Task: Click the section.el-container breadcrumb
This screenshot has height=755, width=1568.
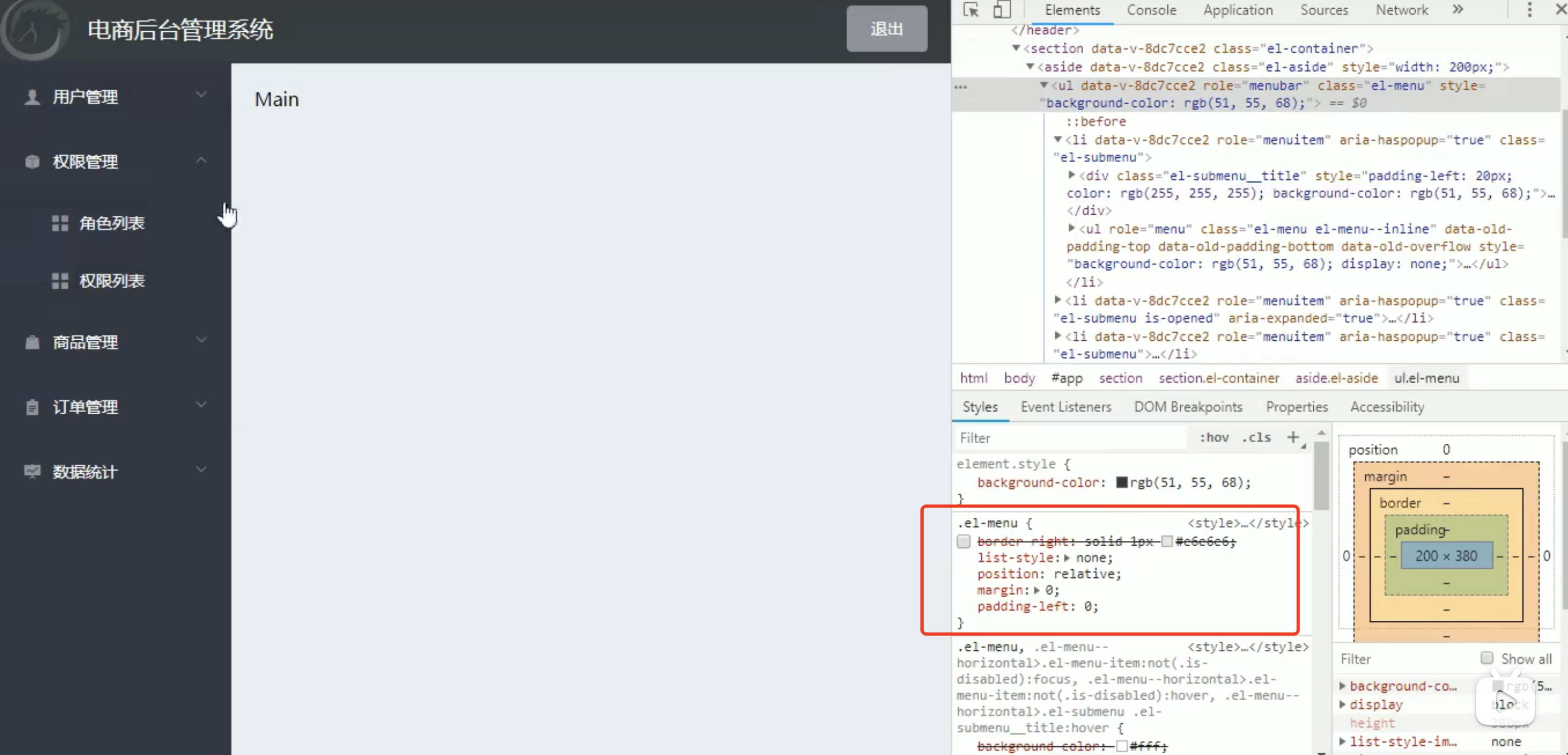Action: tap(1218, 378)
